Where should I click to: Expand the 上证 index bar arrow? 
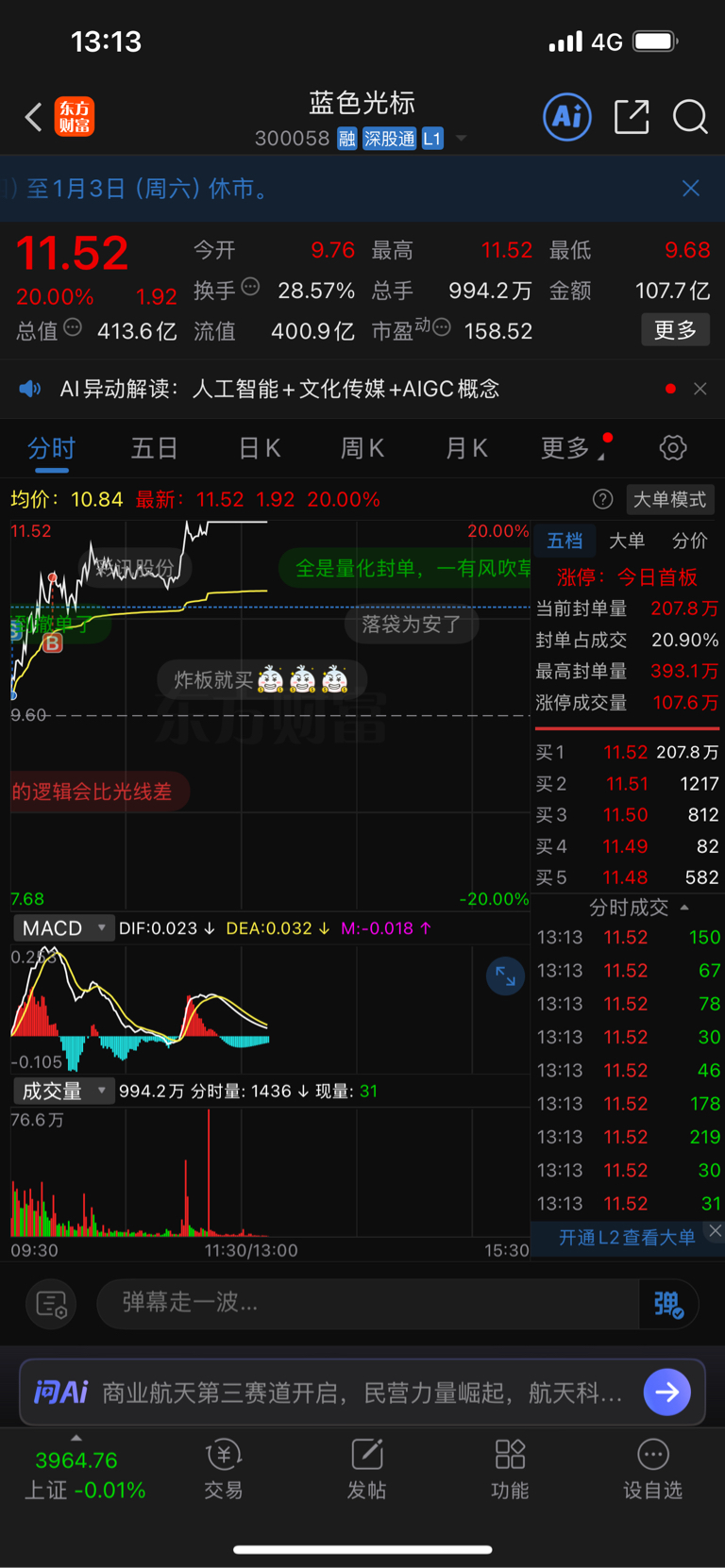(76, 1438)
